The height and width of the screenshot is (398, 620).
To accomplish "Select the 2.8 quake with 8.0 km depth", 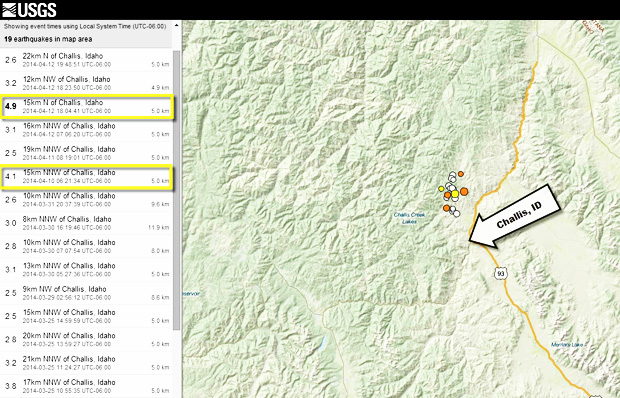I will [86, 247].
